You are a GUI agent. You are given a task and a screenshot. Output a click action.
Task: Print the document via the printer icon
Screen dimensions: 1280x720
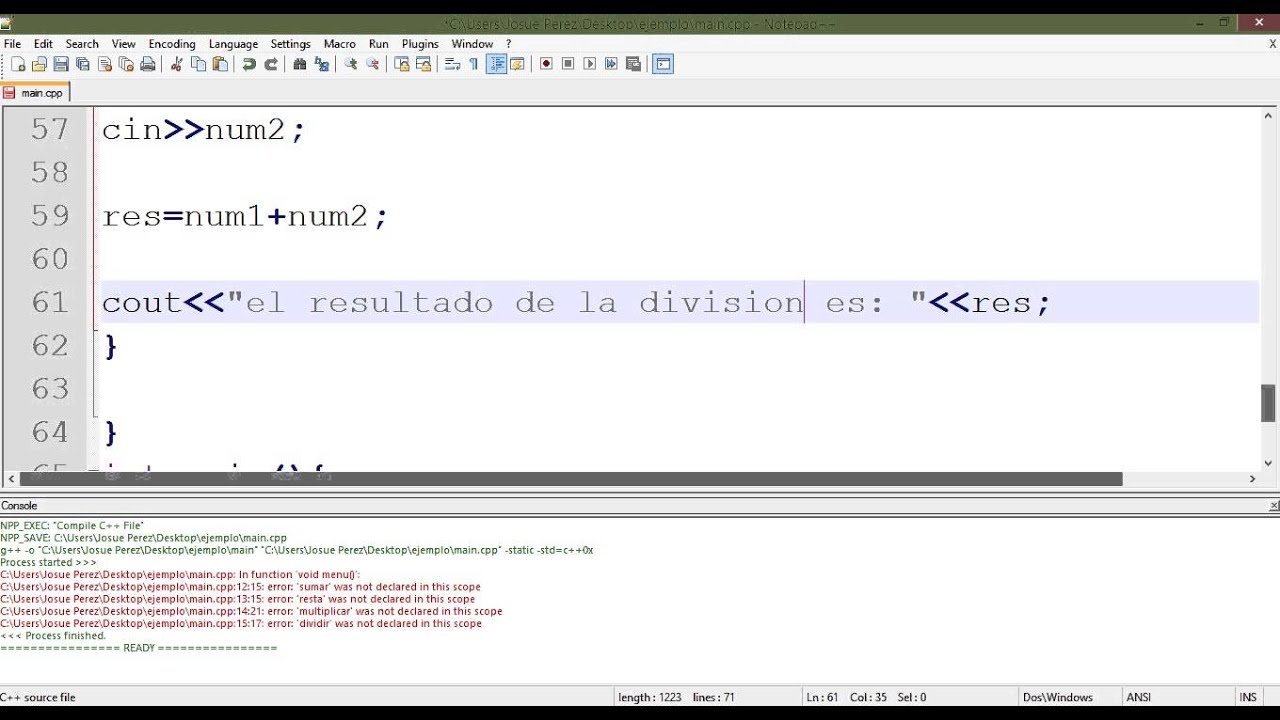tap(148, 64)
